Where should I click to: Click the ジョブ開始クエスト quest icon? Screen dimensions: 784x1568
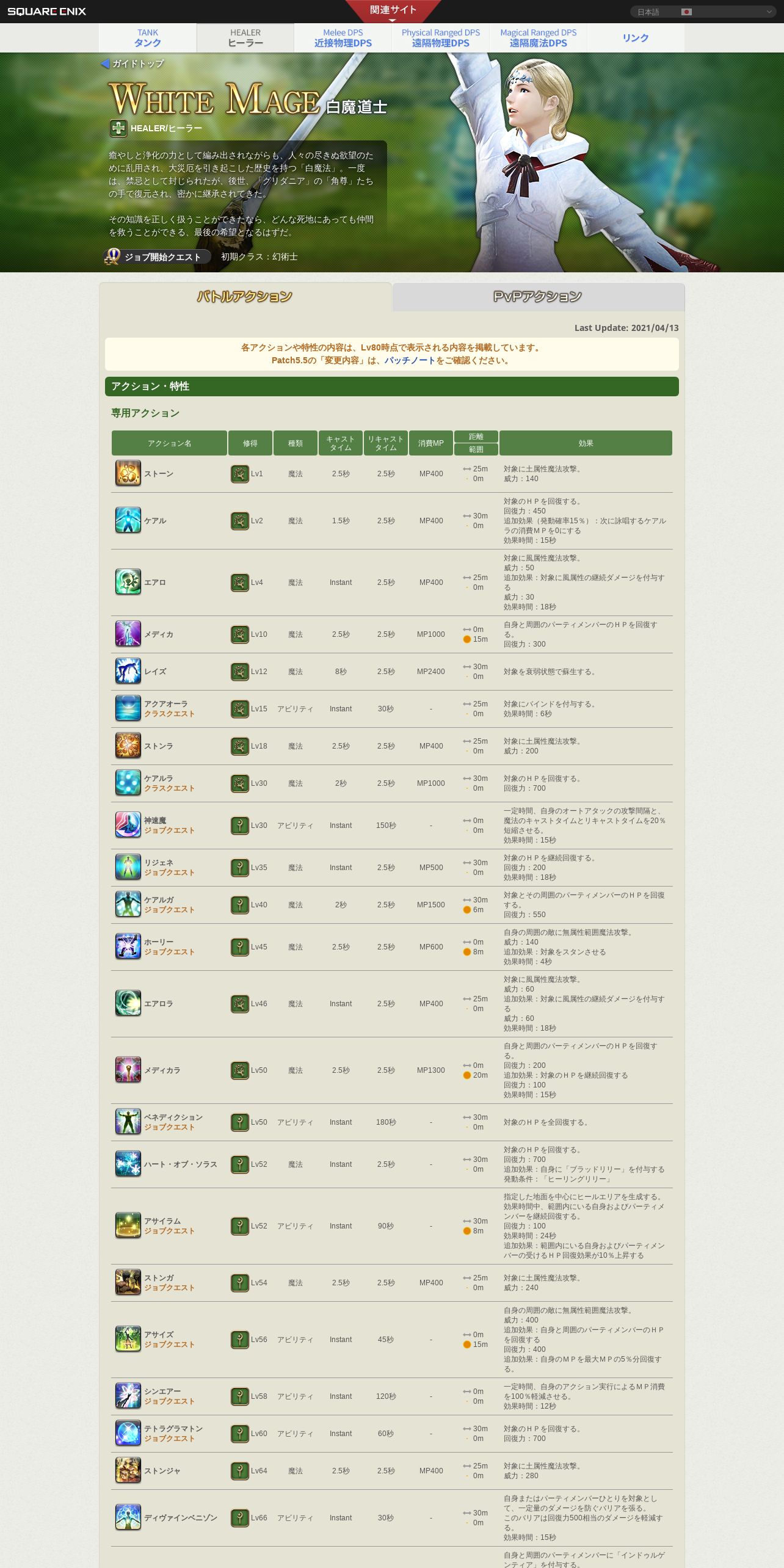click(112, 256)
